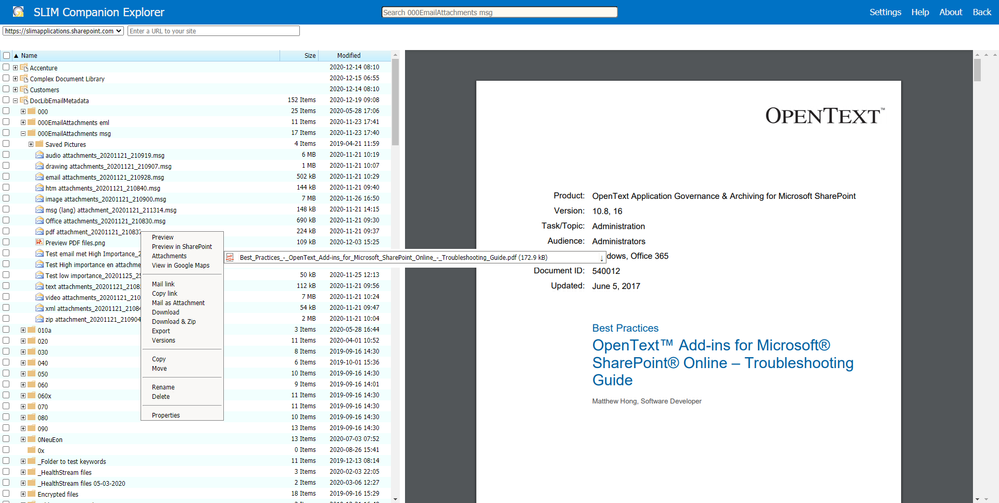Click the Back link in the header
Screen dimensions: 999x503
tap(982, 12)
